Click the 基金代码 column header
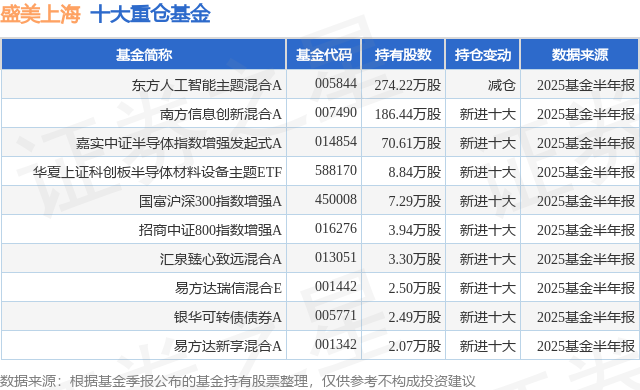This screenshot has height=390, width=640. 324,55
